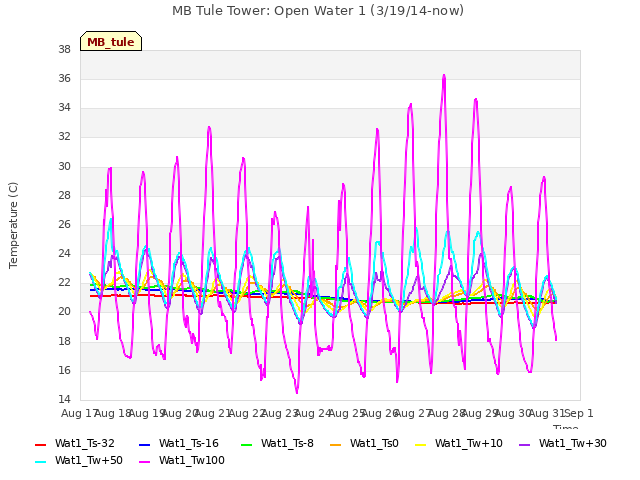Click the 26 y-axis tick label
Screen dimensions: 640x480
pos(64,224)
